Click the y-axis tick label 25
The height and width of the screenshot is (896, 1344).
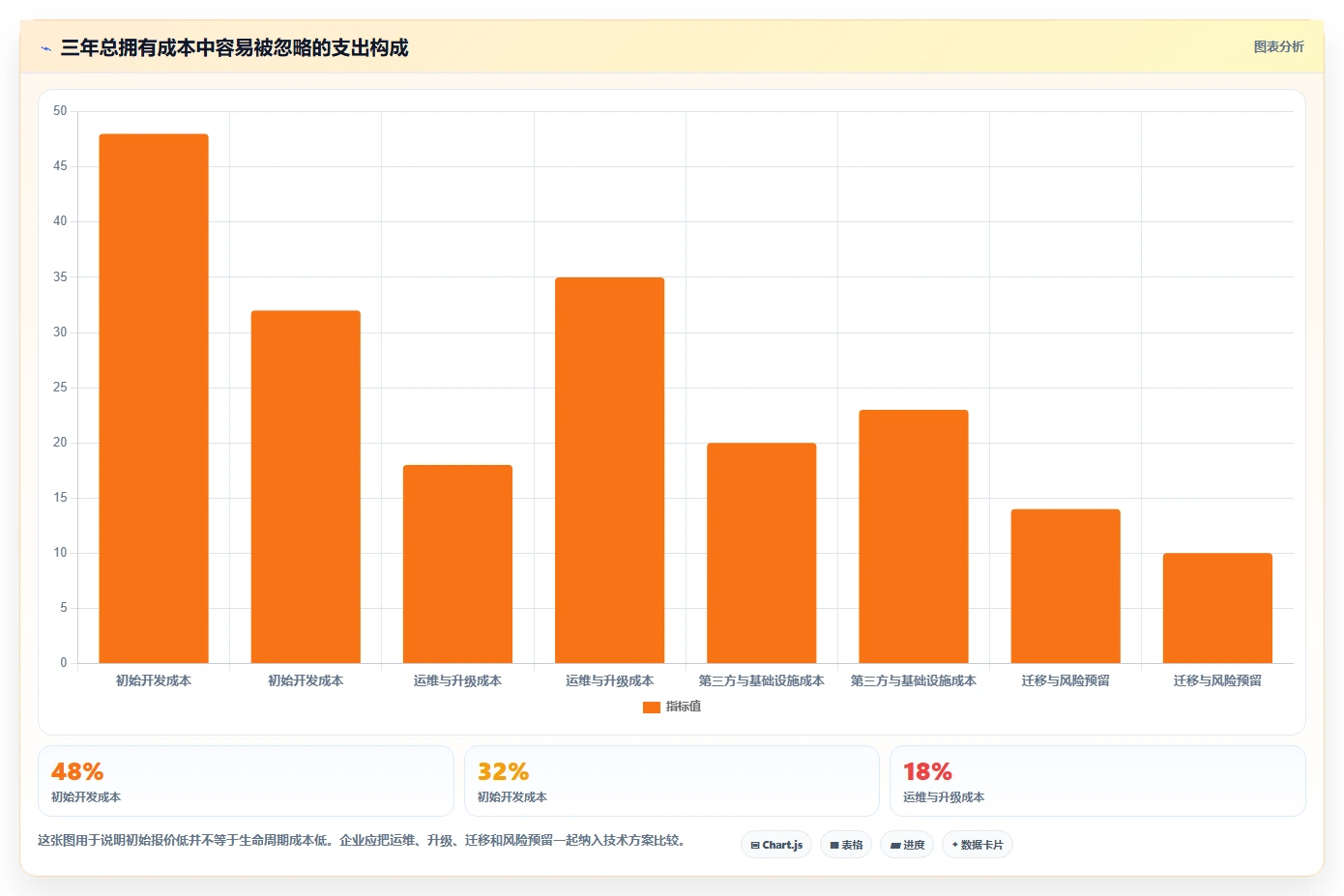click(x=60, y=388)
